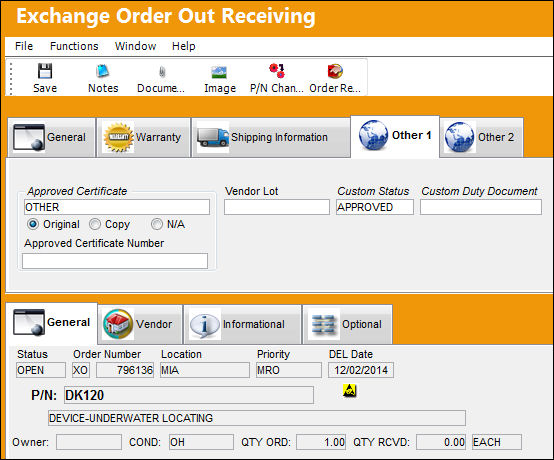Click the COND field showing OH
Viewport: 554px width, 460px height.
201,442
